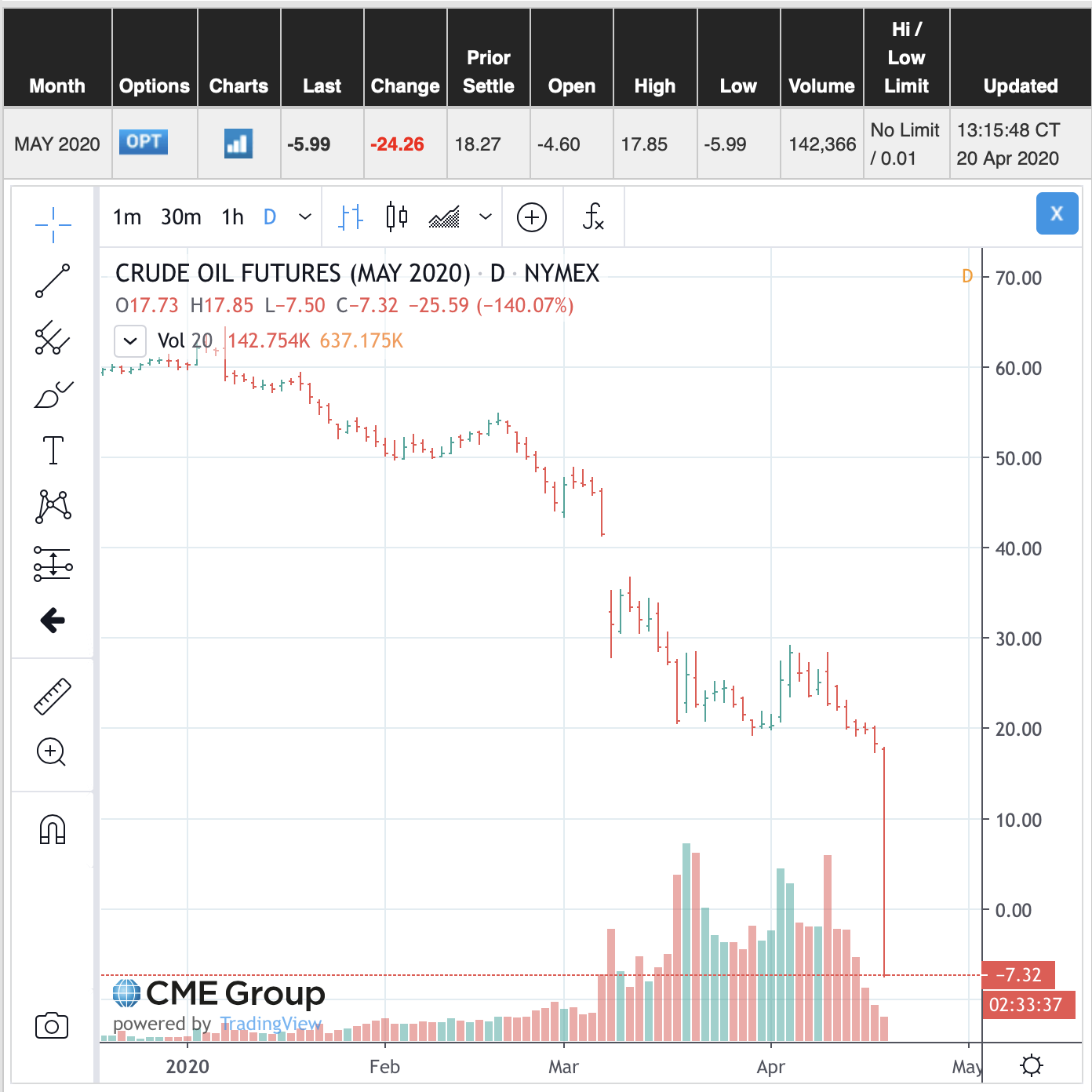The height and width of the screenshot is (1092, 1092).
Task: Toggle the magnet snap mode
Action: [x=53, y=829]
